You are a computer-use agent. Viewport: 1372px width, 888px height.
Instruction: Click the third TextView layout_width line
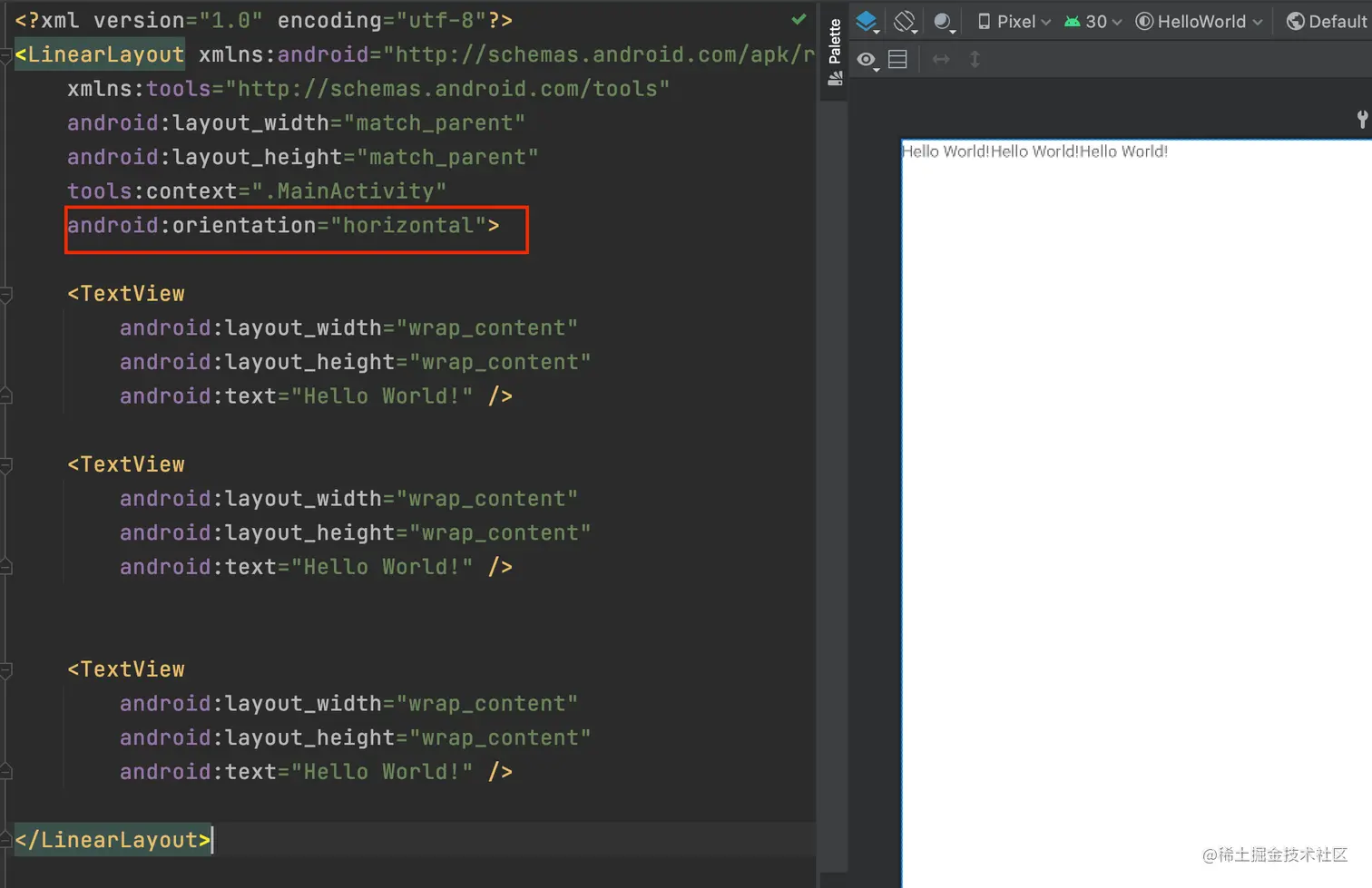click(348, 704)
